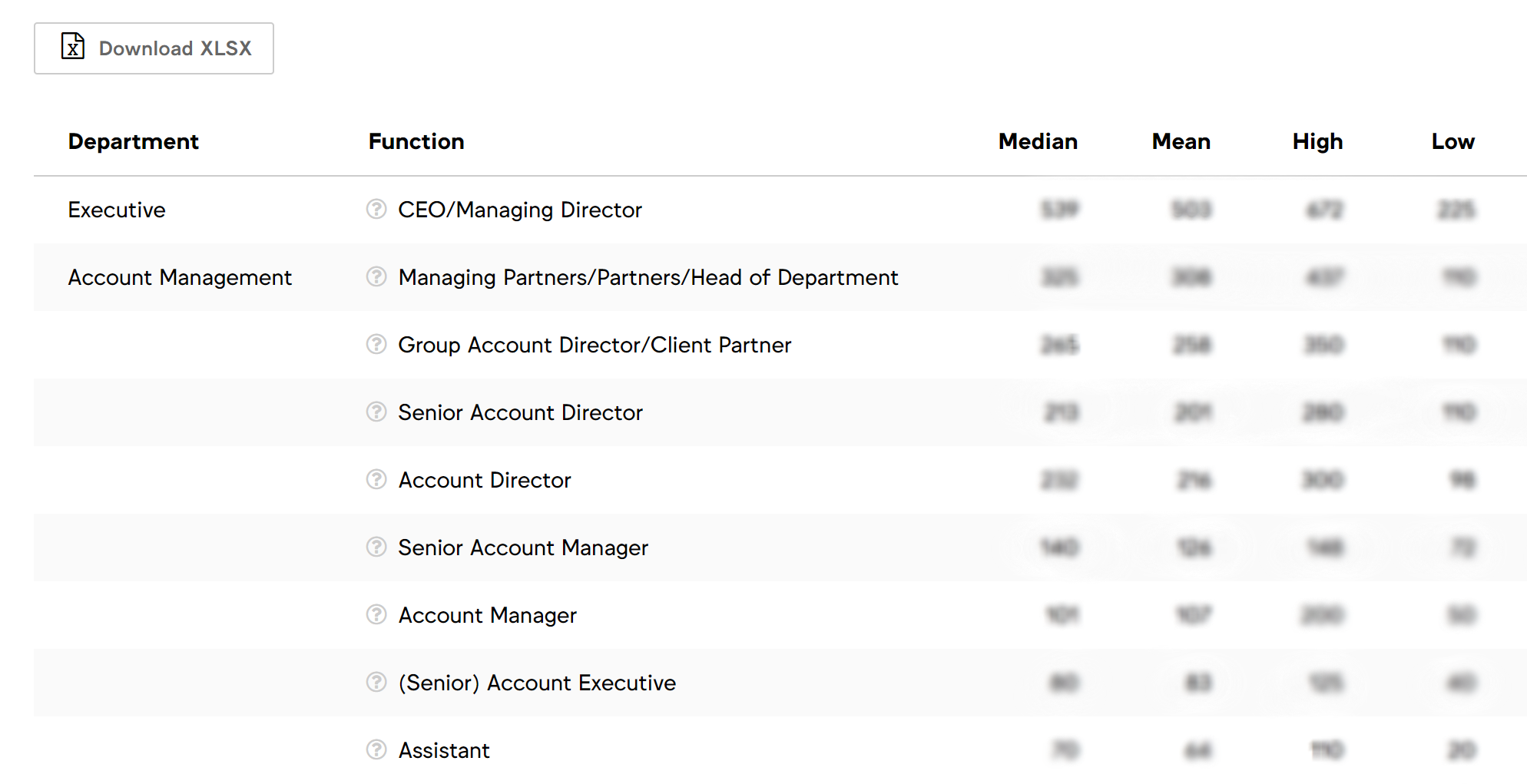Click the Department column header
This screenshot has width=1527, height=784.
coord(133,141)
